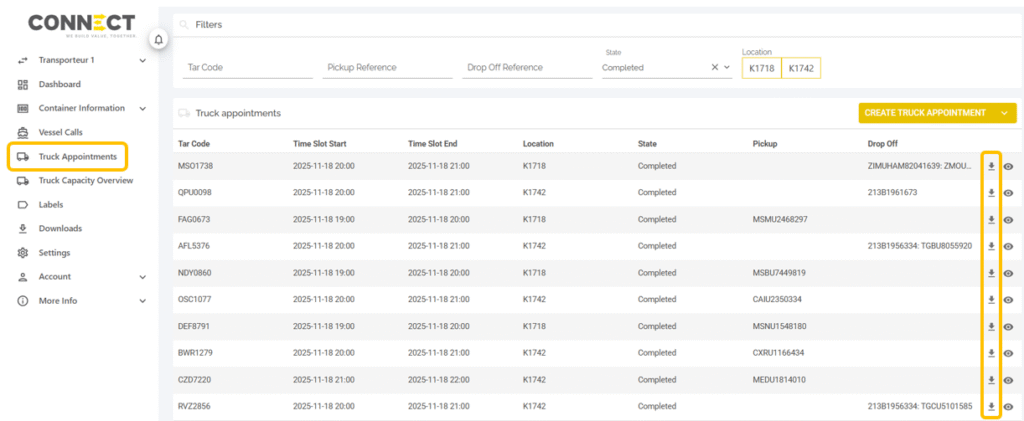View details of QPU0098 with eye icon

pyautogui.click(x=1008, y=192)
